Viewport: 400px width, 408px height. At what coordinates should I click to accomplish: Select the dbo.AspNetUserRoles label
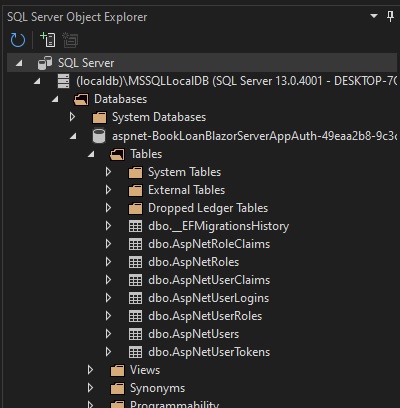[x=205, y=316]
